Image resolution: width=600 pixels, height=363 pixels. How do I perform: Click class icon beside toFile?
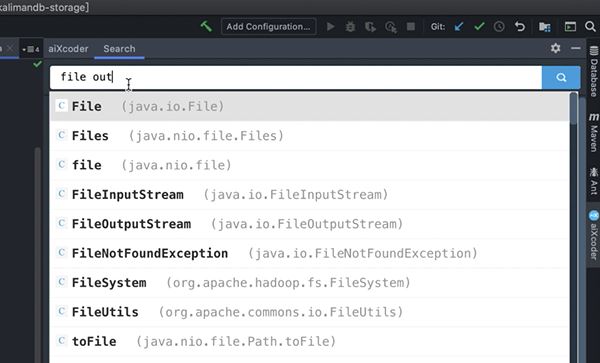click(x=61, y=340)
